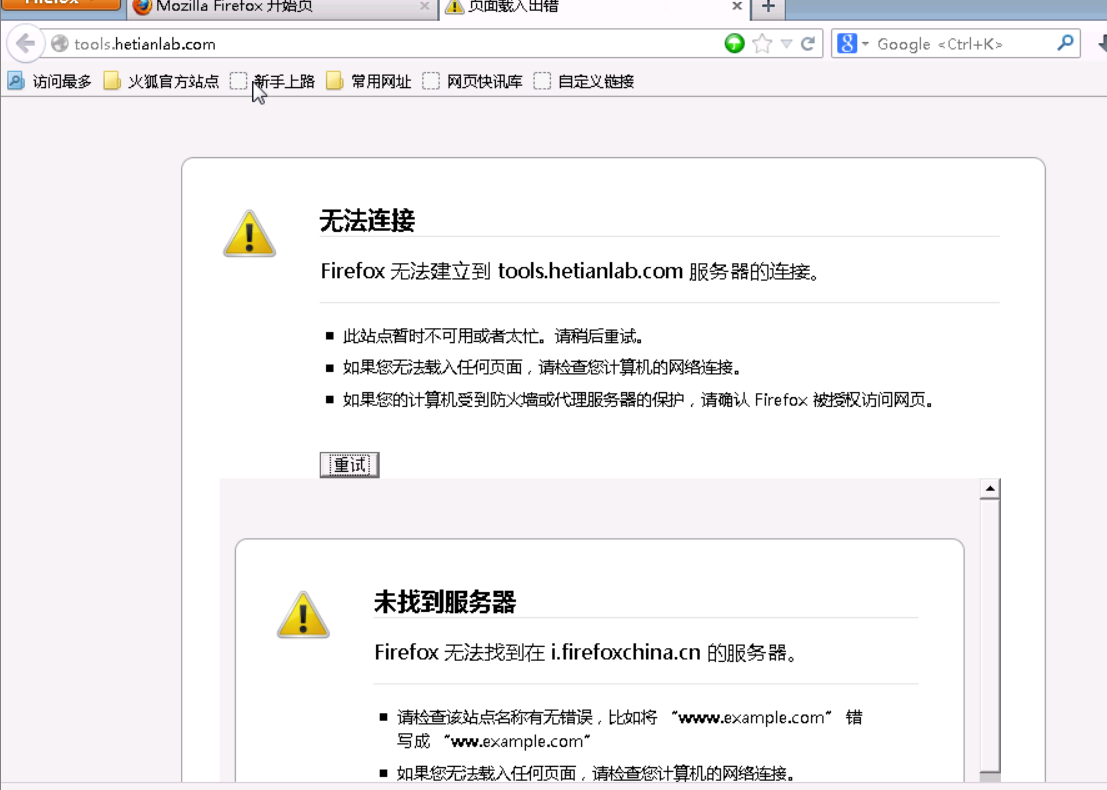The image size is (1107, 790).
Task: Click the globe site identity icon
Action: pos(59,44)
